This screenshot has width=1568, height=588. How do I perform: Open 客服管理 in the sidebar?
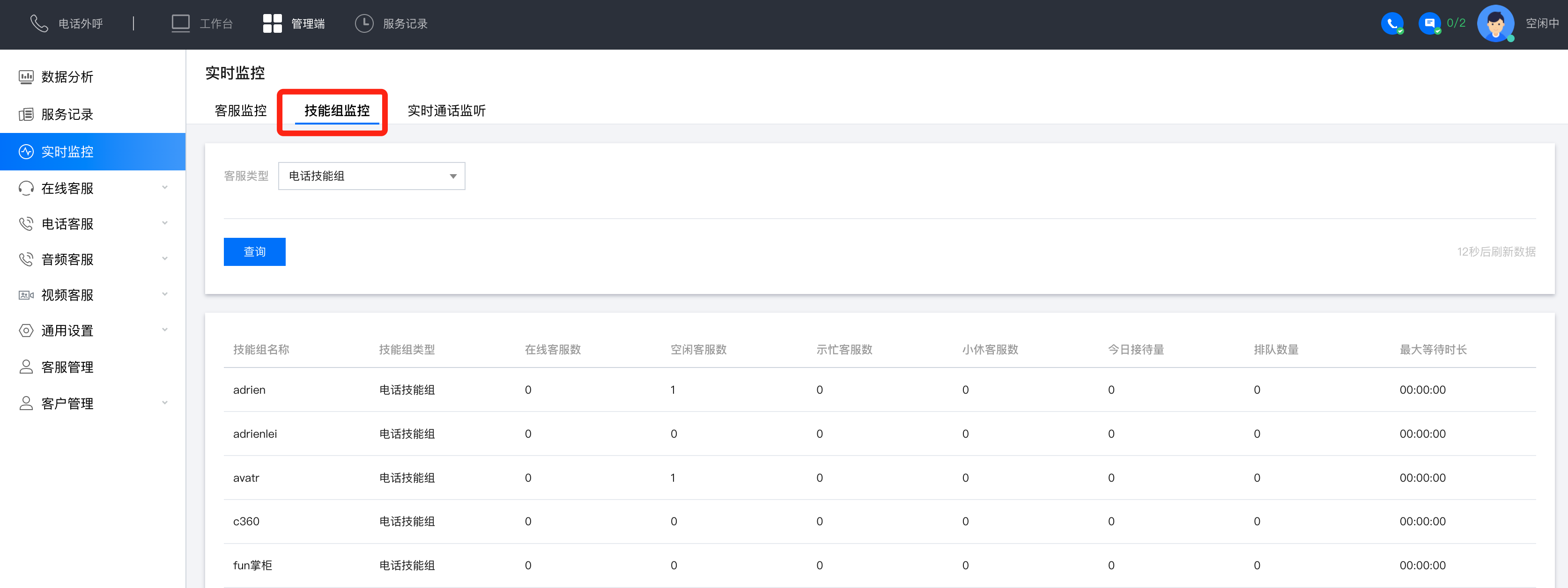point(67,367)
